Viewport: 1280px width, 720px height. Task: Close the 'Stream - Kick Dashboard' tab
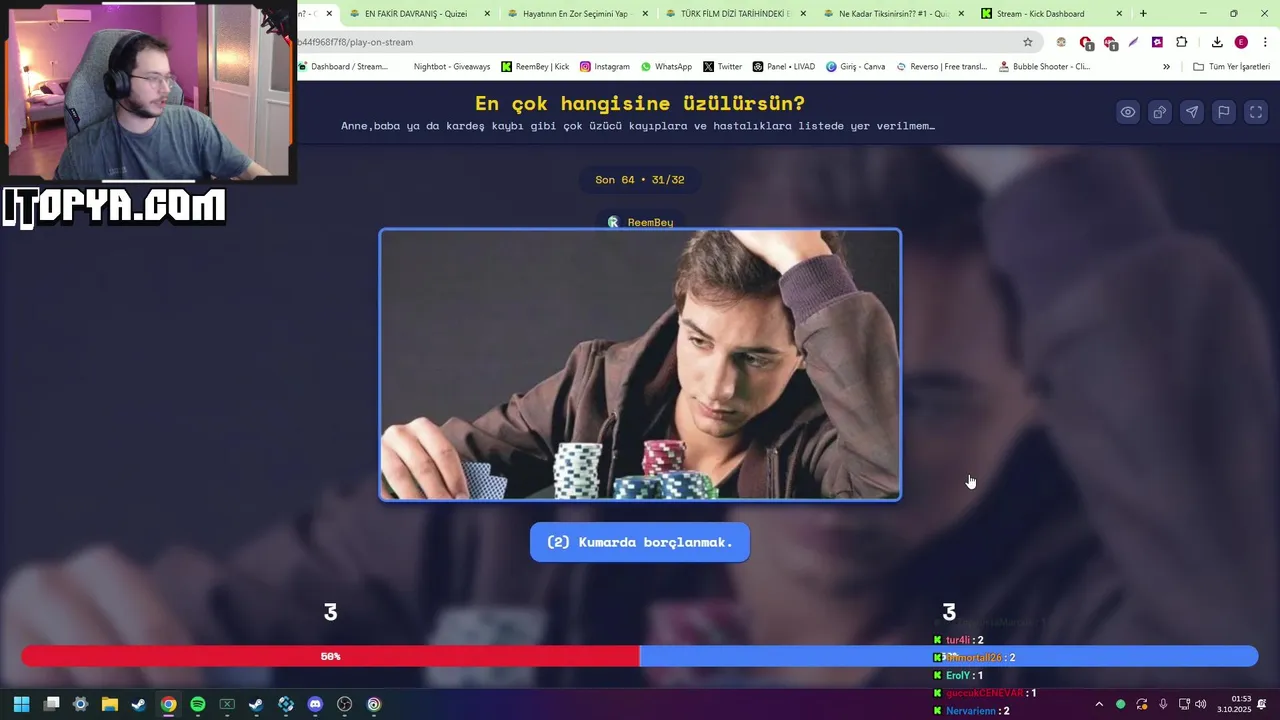click(1119, 14)
